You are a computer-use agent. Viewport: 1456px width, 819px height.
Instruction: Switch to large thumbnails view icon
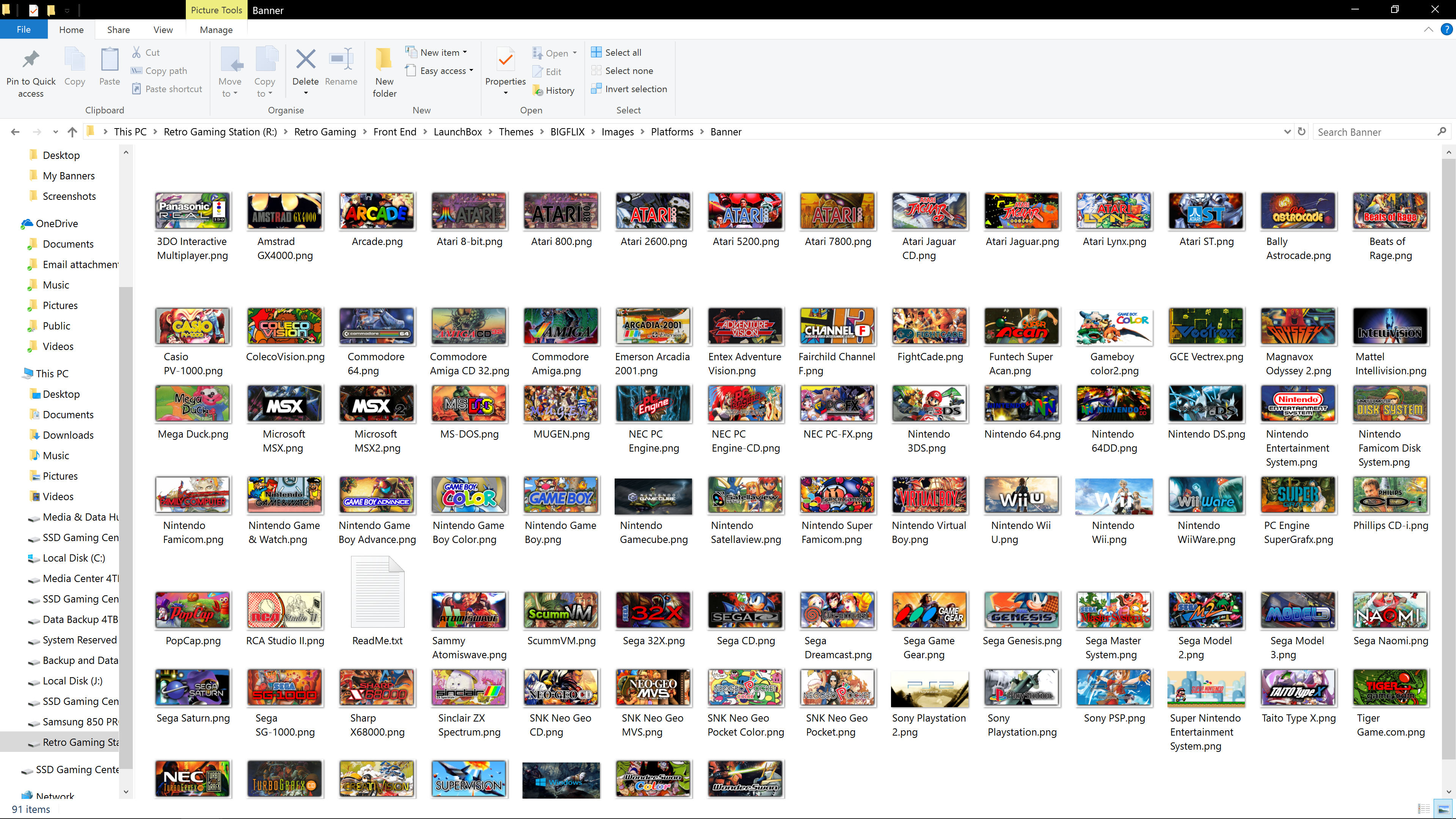coord(1443,809)
